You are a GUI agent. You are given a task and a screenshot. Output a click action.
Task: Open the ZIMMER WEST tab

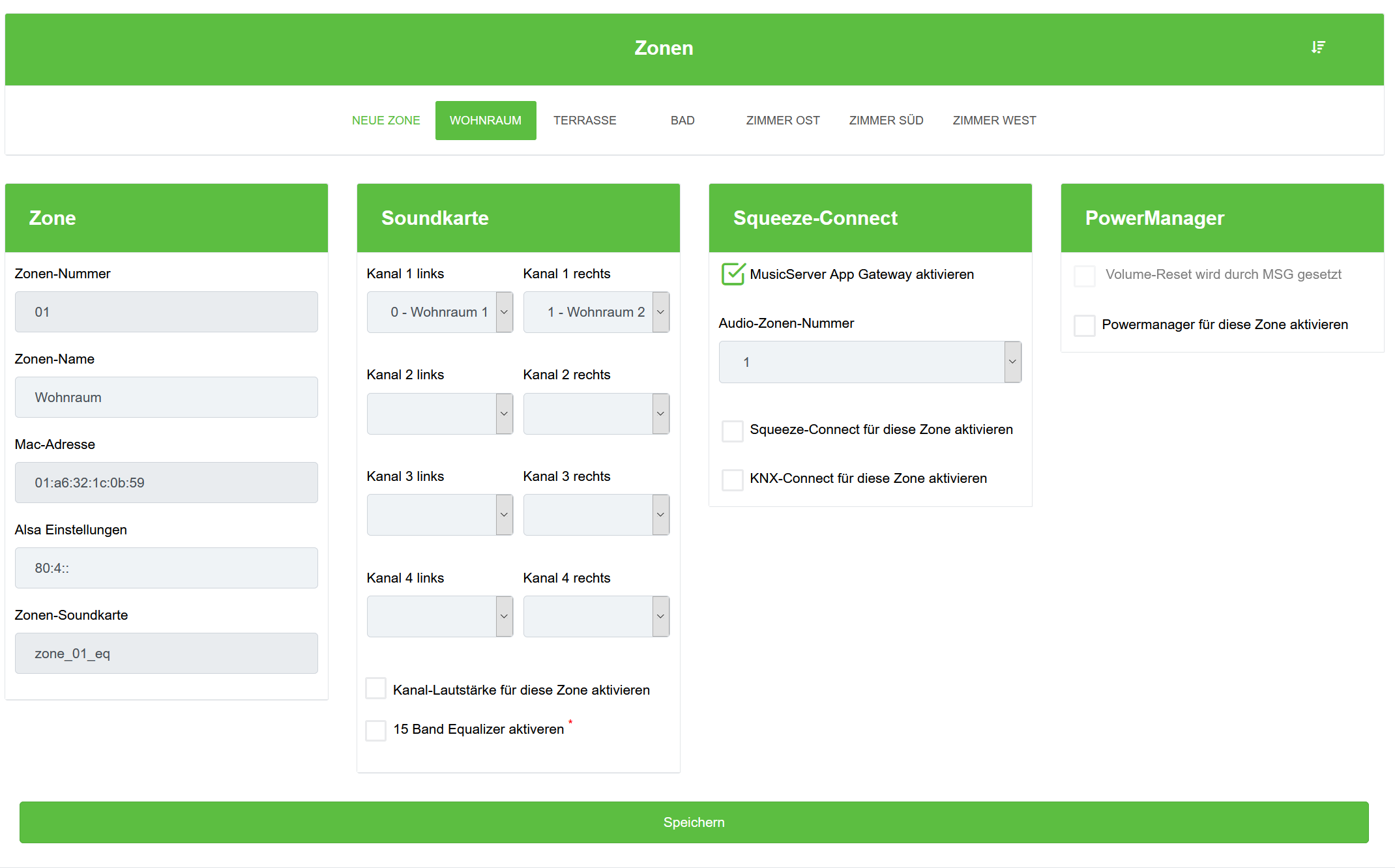tap(993, 121)
